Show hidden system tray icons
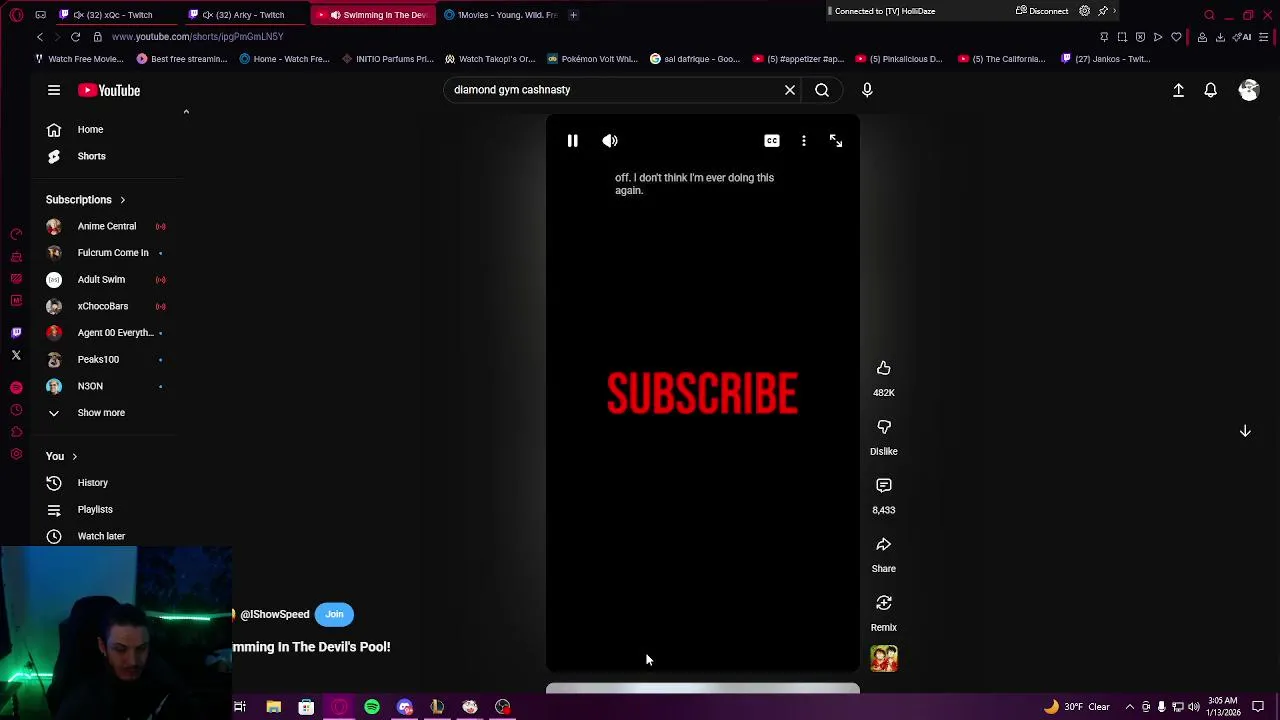Viewport: 1280px width, 720px height. [x=1130, y=707]
